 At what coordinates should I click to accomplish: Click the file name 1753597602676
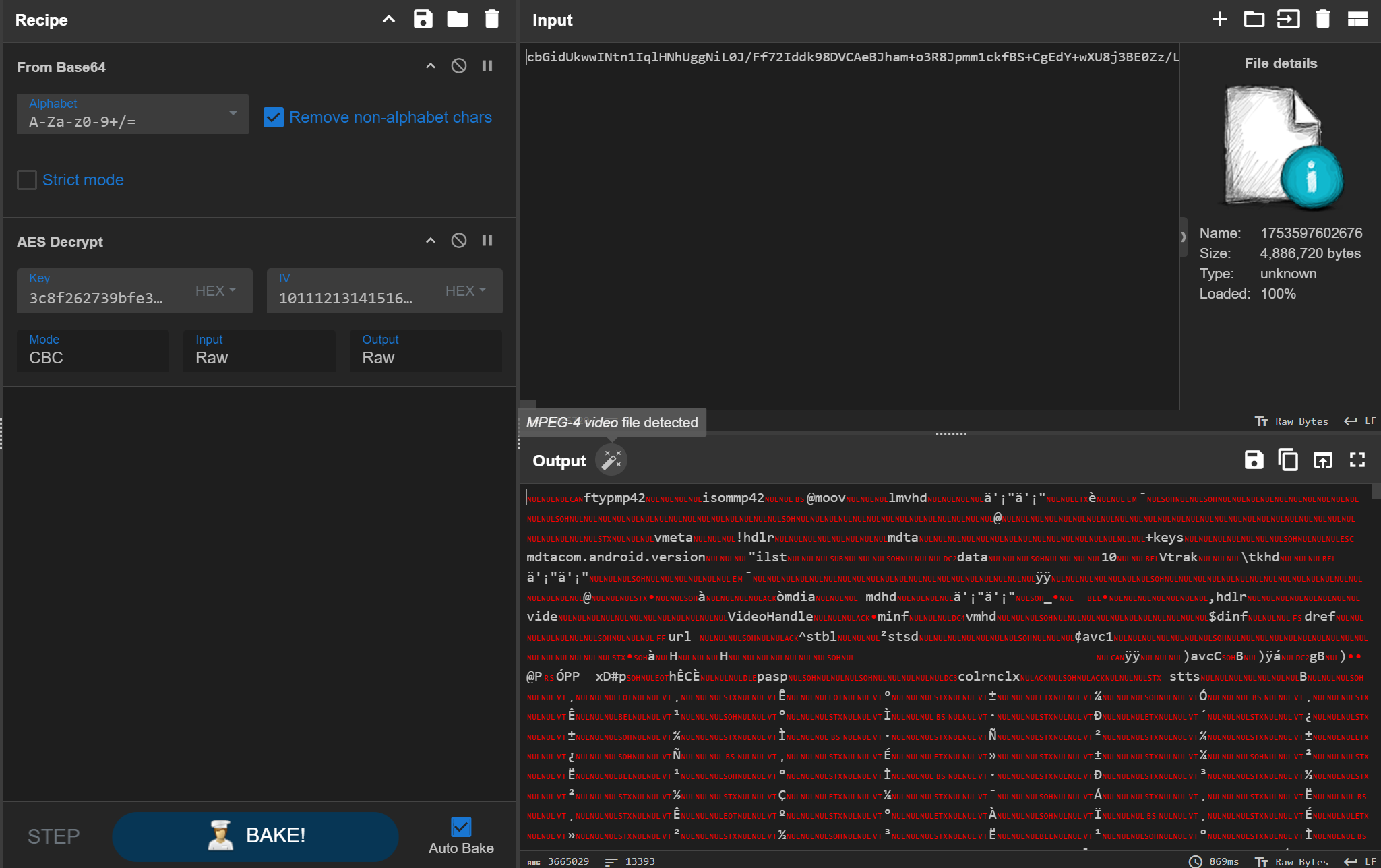coord(1312,233)
